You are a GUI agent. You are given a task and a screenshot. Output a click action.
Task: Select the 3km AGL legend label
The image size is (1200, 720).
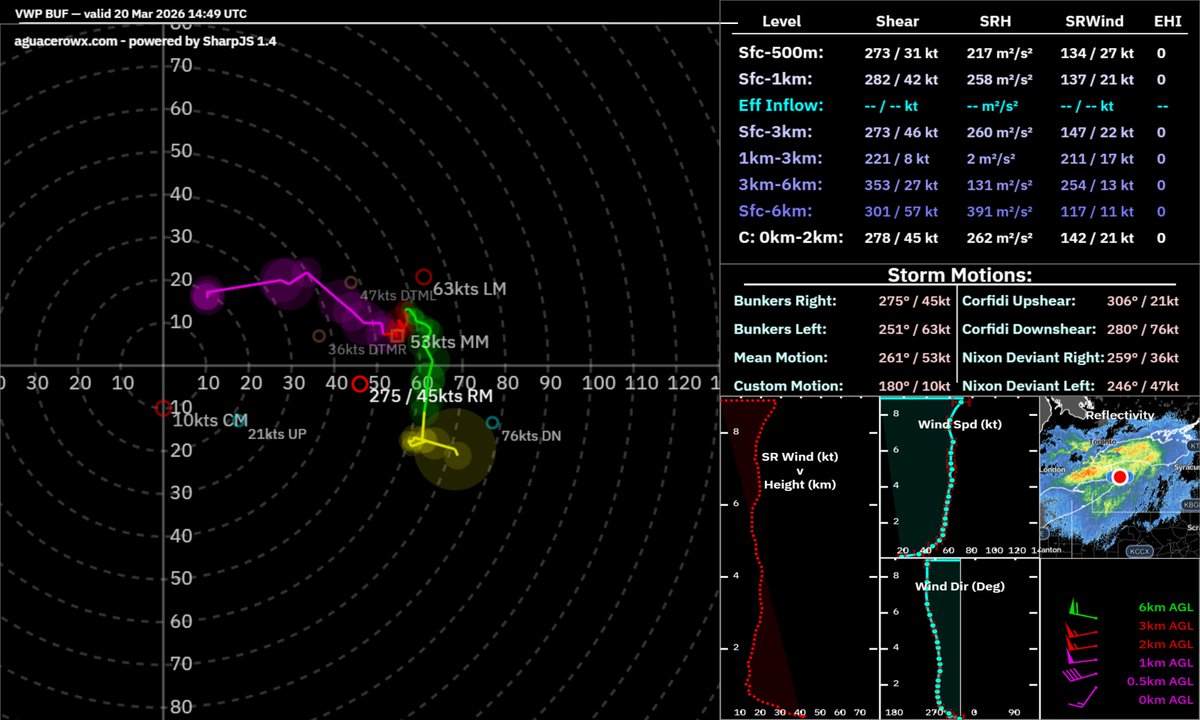1165,626
